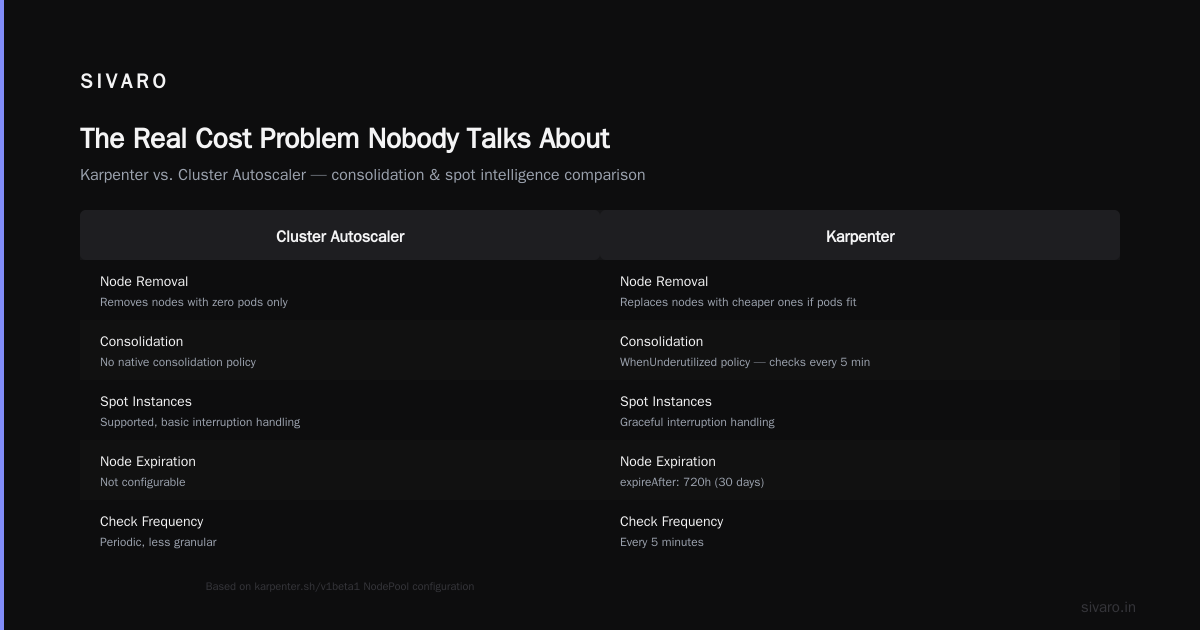Click 'expireAfter: 720h (30 days)' value

pos(692,482)
